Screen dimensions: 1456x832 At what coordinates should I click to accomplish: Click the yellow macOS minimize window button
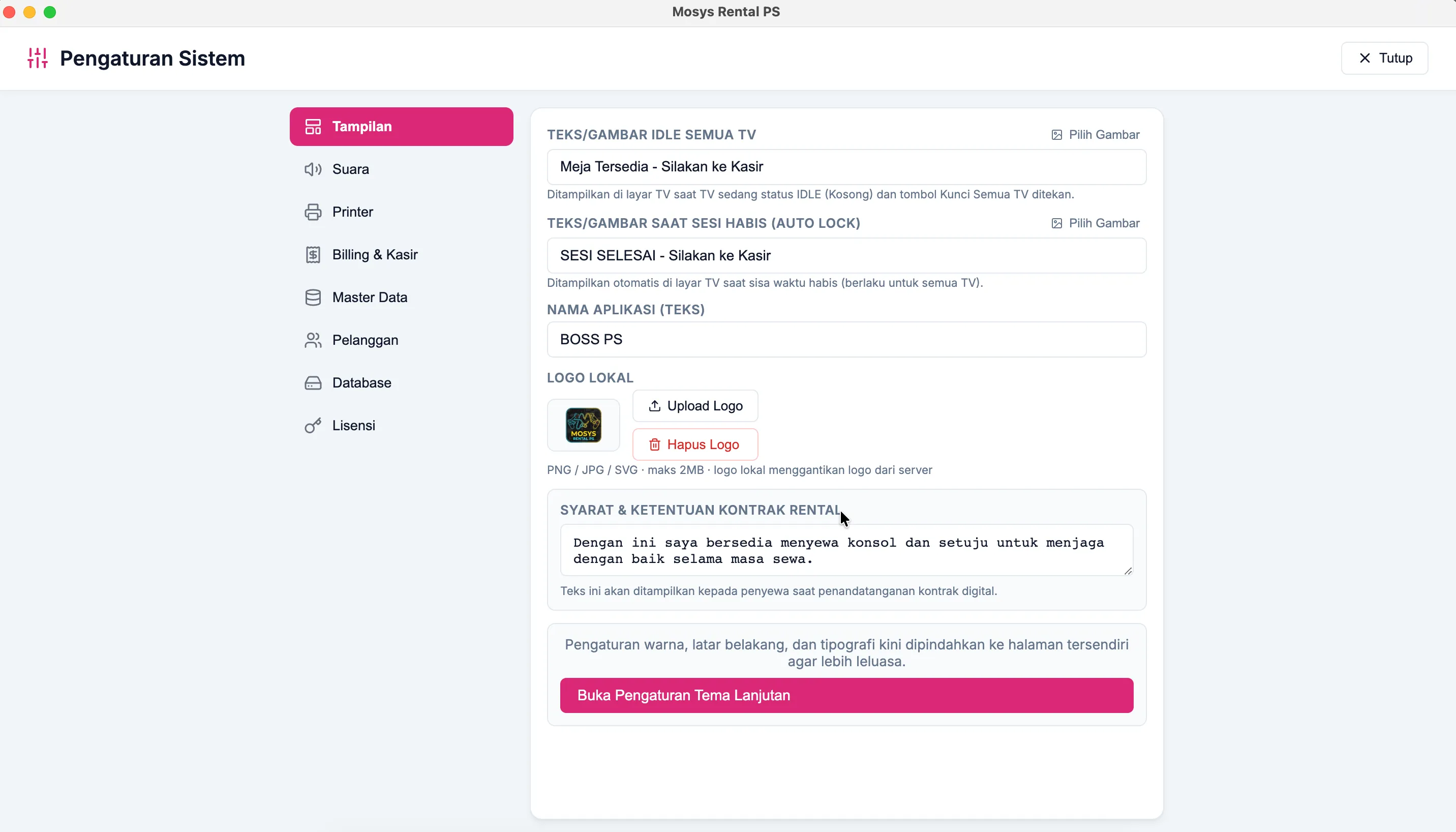(x=29, y=12)
